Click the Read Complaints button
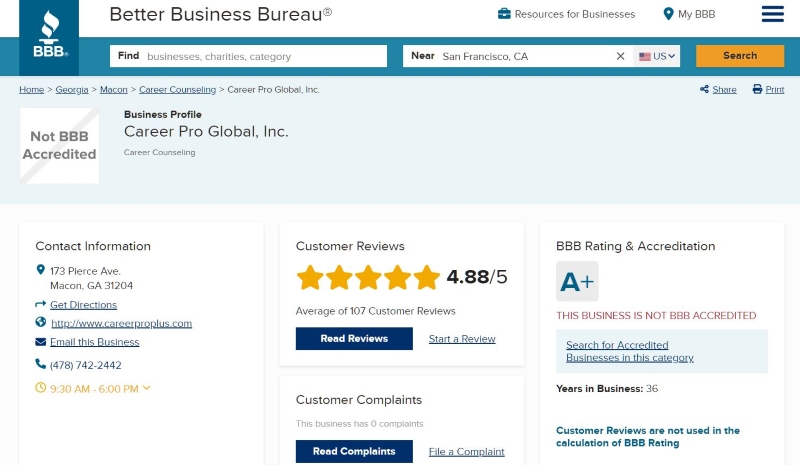 coord(354,451)
